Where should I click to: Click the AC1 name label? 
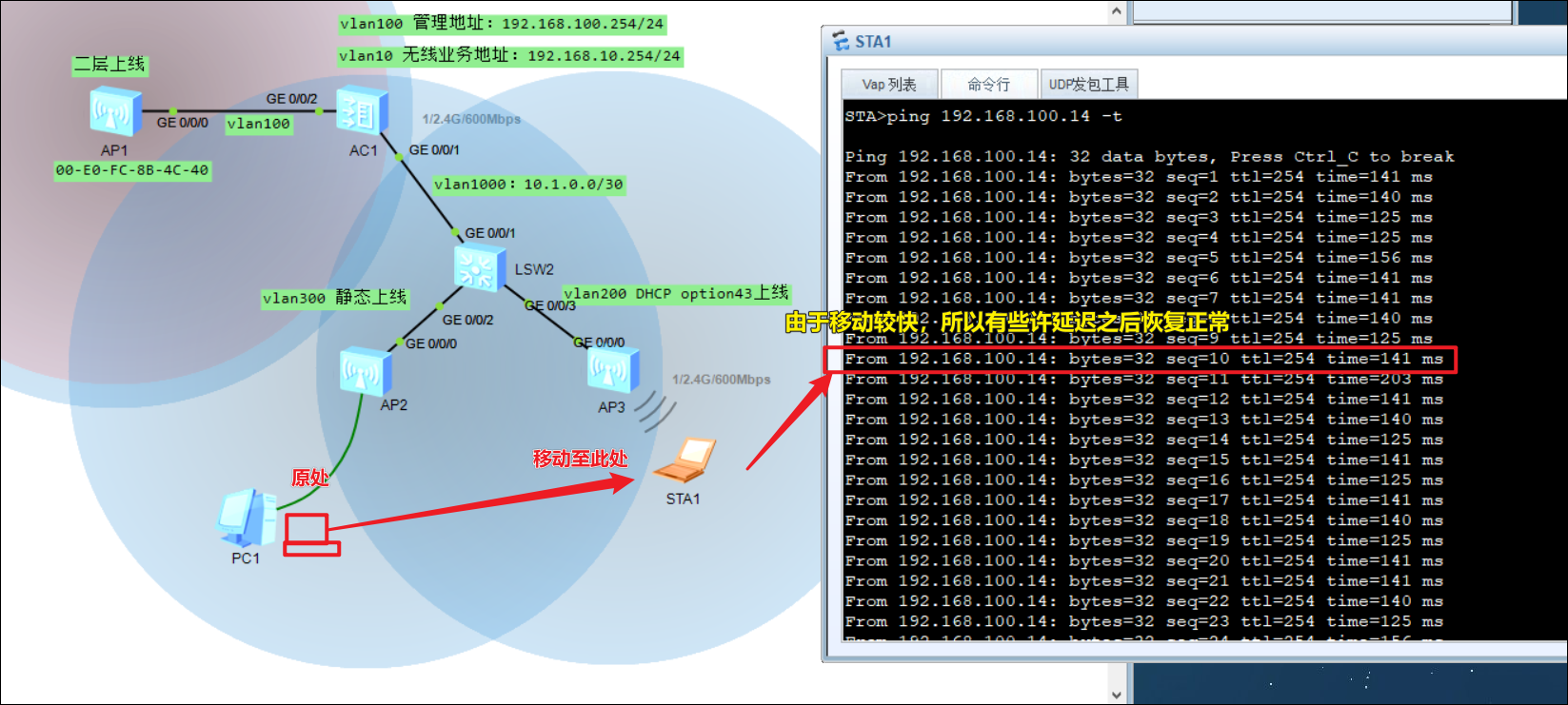tap(364, 150)
